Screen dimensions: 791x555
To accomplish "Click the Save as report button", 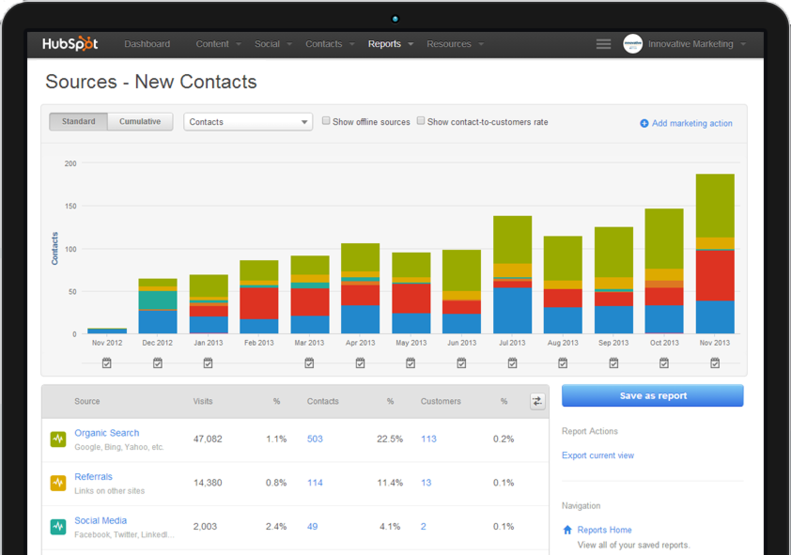I will pyautogui.click(x=653, y=396).
